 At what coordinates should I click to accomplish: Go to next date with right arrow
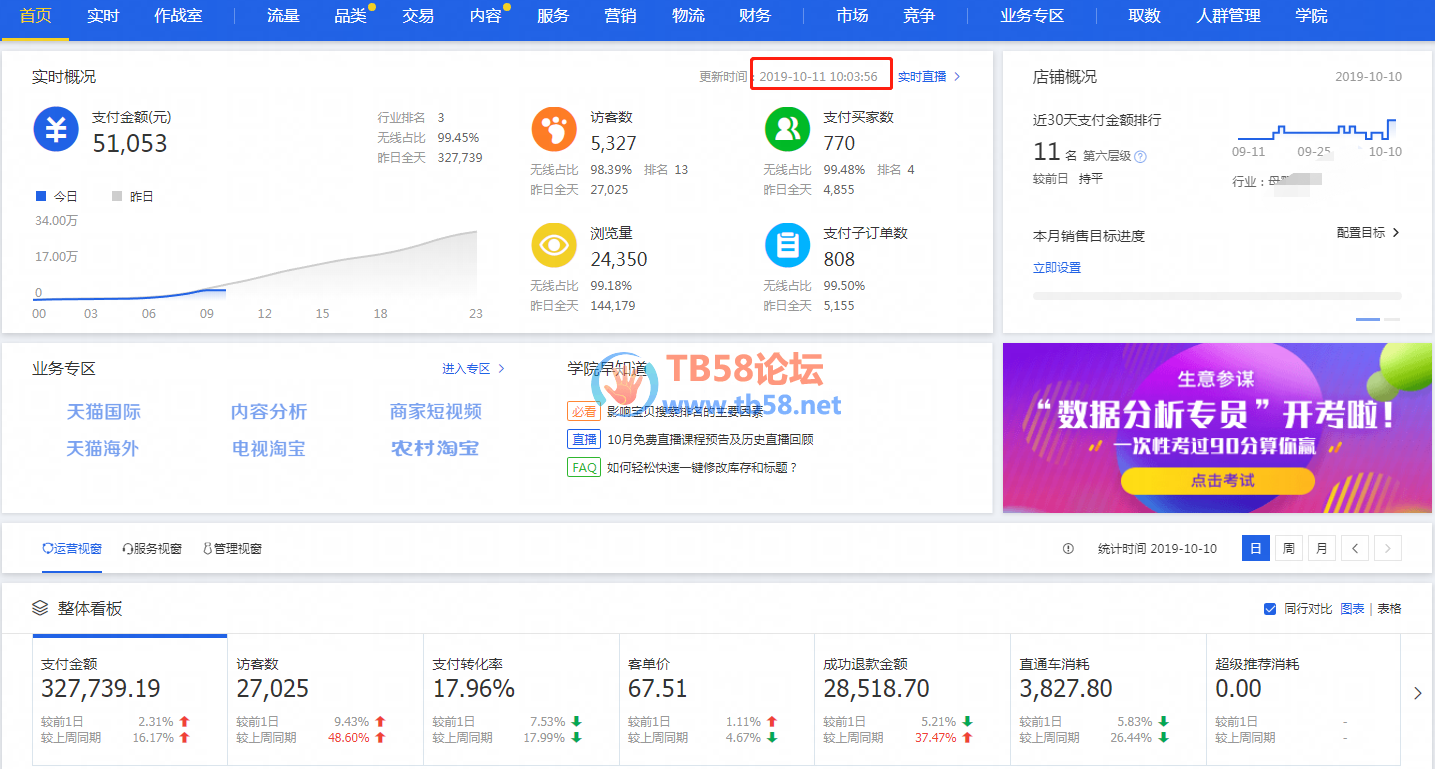coord(1388,548)
